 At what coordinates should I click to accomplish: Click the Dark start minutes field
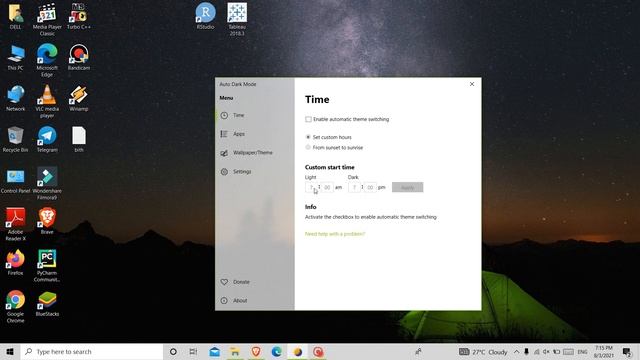click(x=370, y=187)
